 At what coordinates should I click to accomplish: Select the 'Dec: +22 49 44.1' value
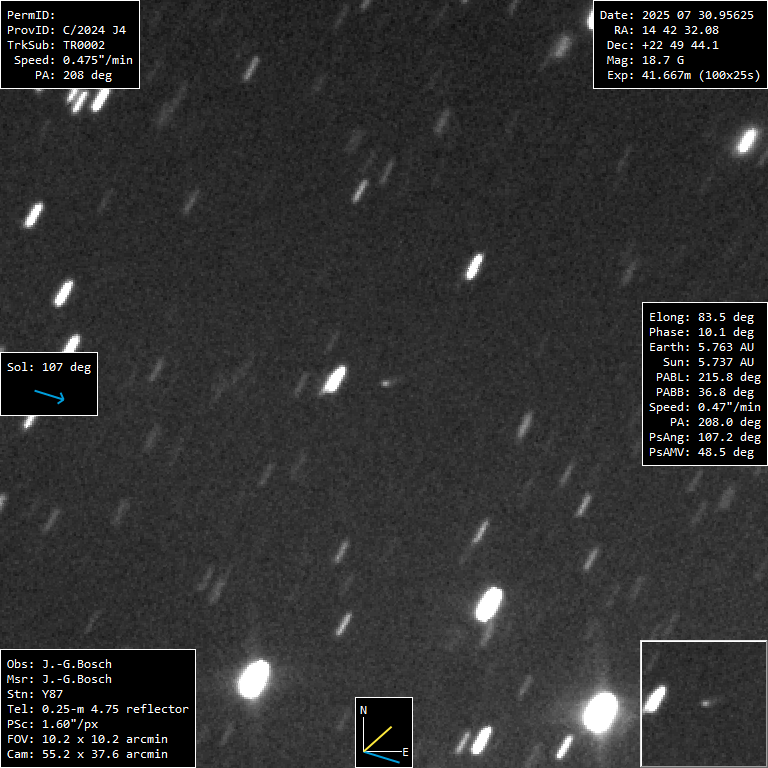point(662,45)
